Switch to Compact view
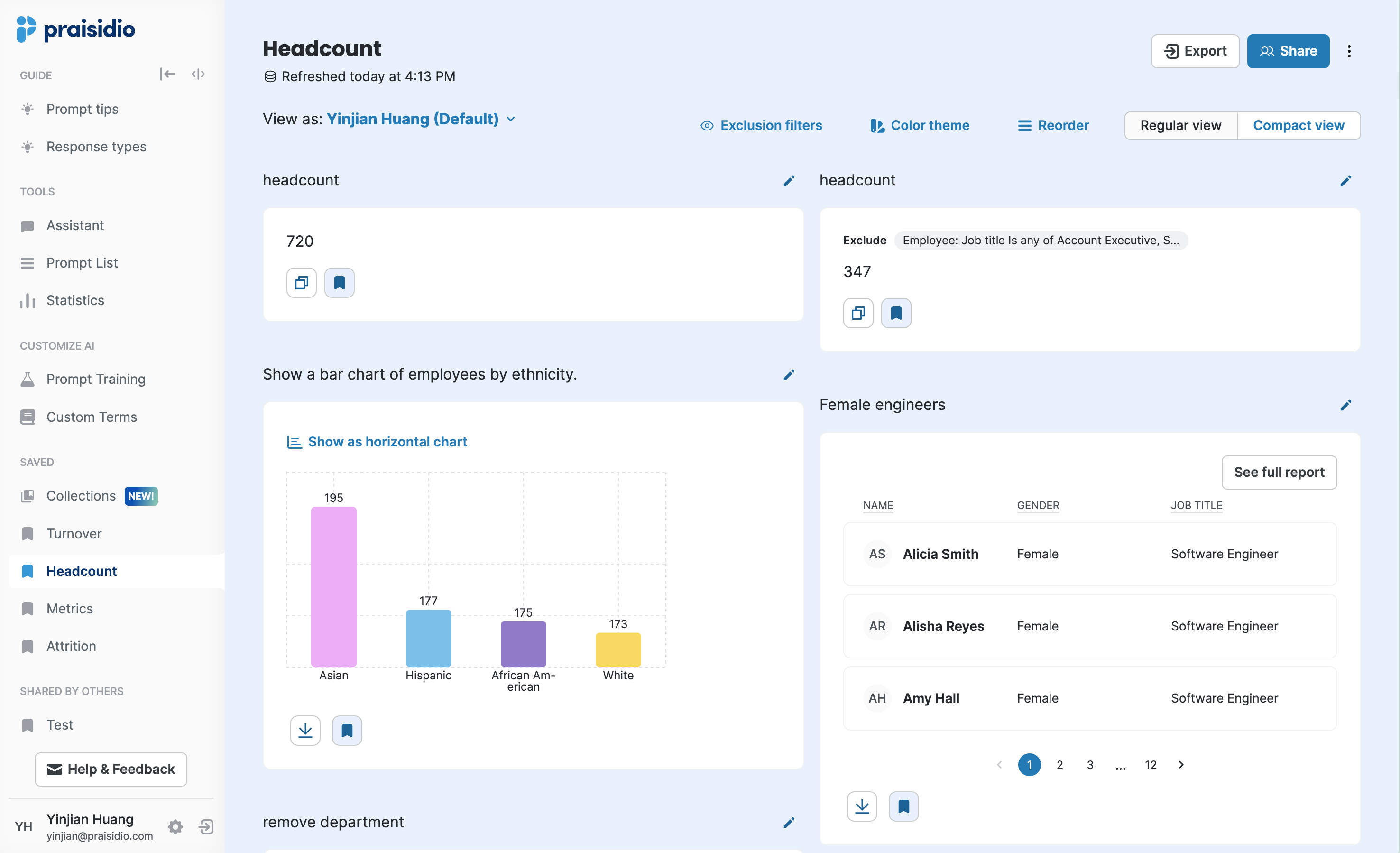Screen dimensions: 1400x853 tap(1299, 125)
